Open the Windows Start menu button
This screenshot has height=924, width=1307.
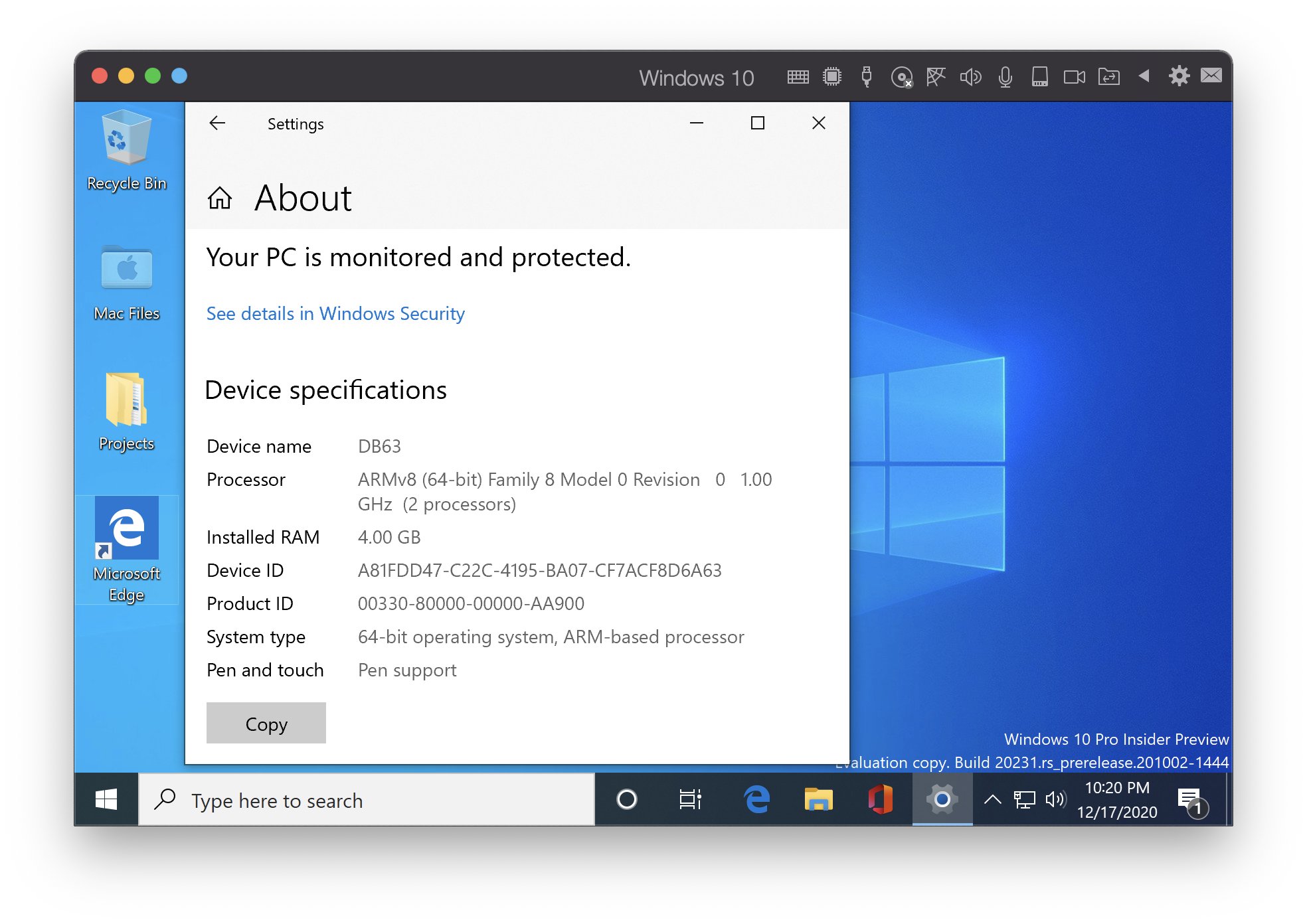click(106, 800)
